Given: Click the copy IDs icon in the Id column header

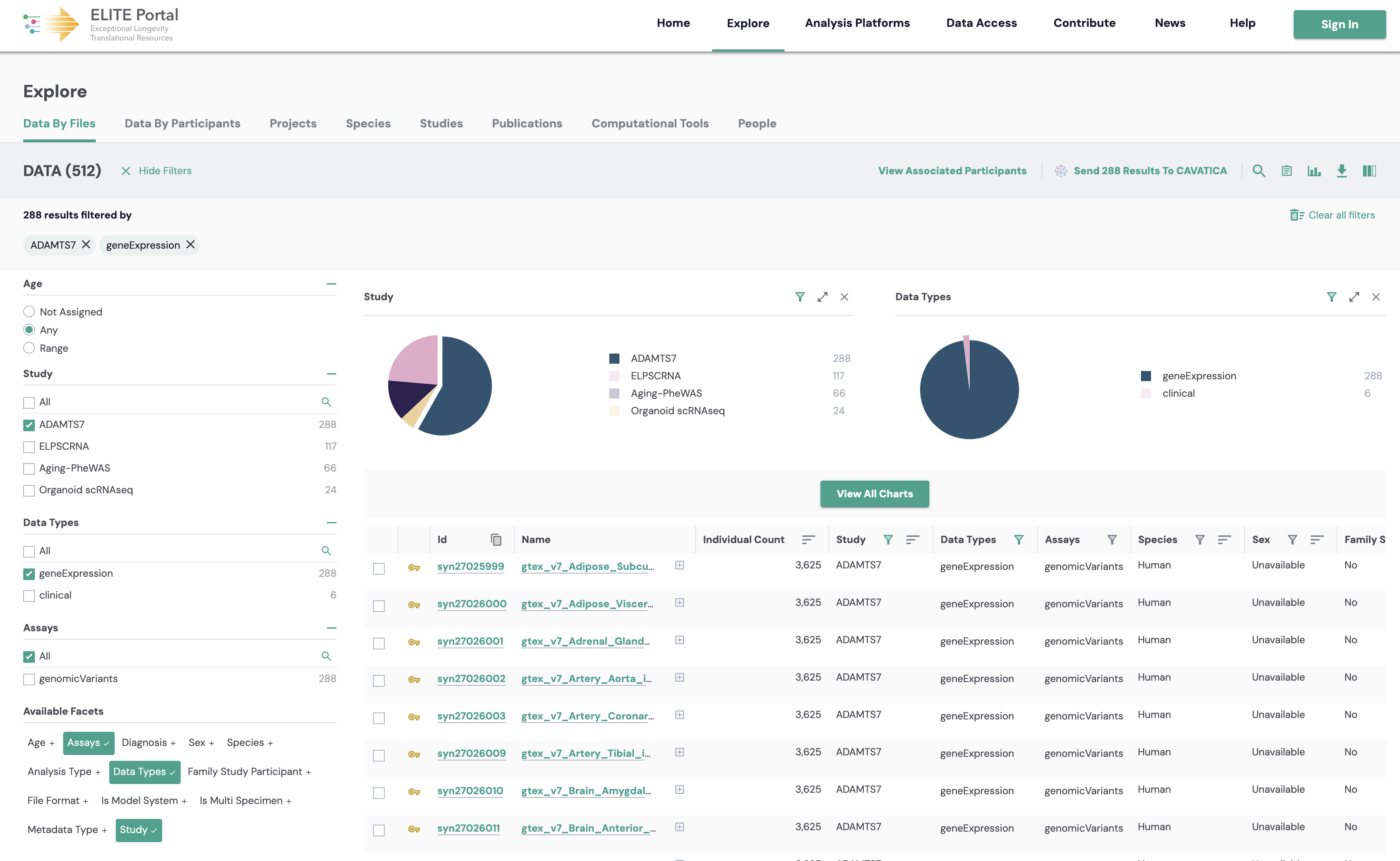Looking at the screenshot, I should pyautogui.click(x=496, y=540).
